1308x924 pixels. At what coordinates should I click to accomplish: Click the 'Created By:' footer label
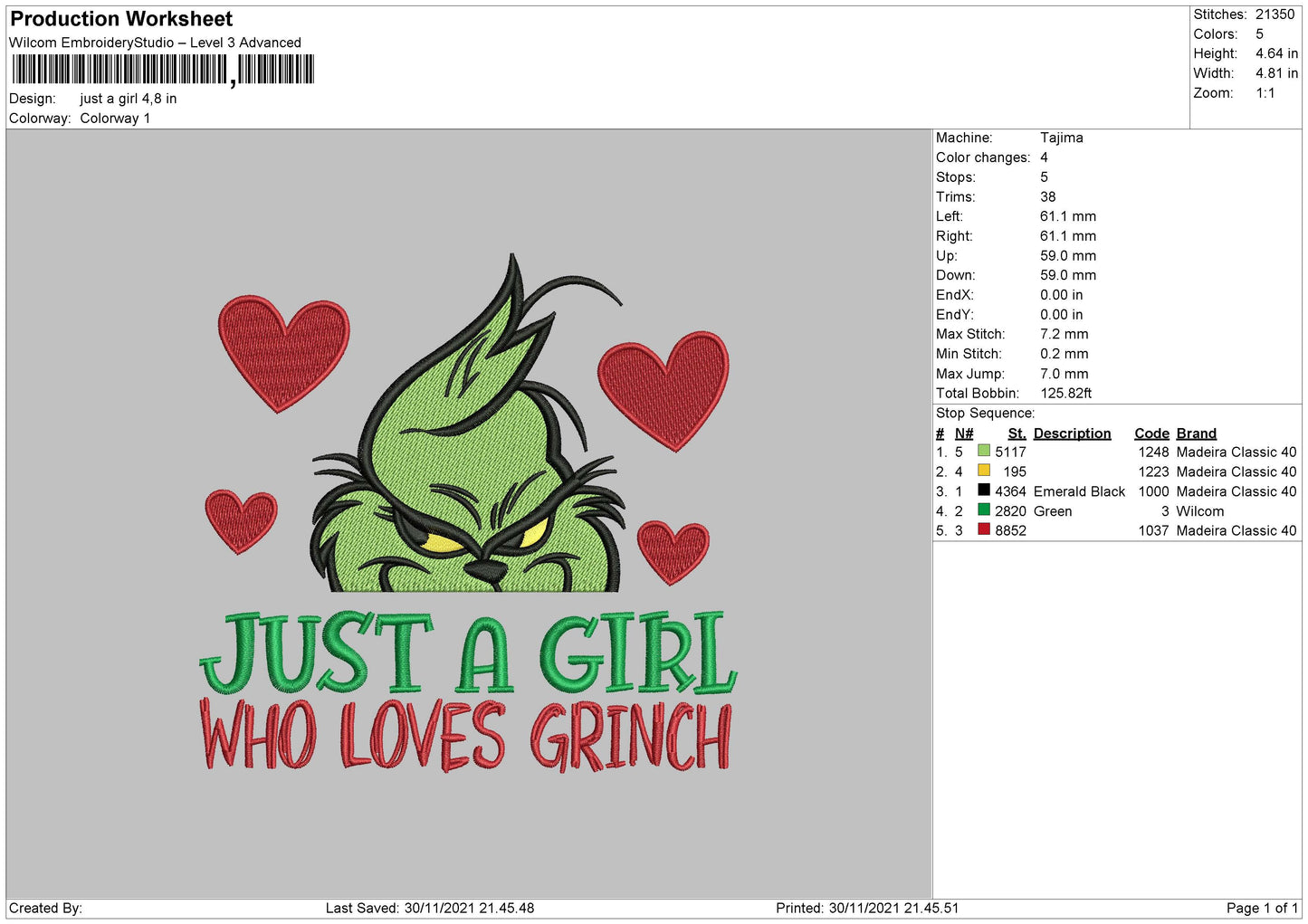coord(45,909)
